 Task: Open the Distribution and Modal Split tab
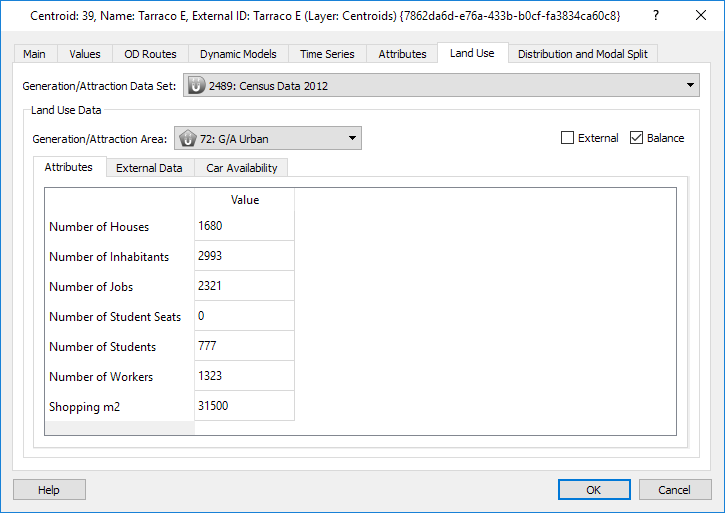point(583,54)
